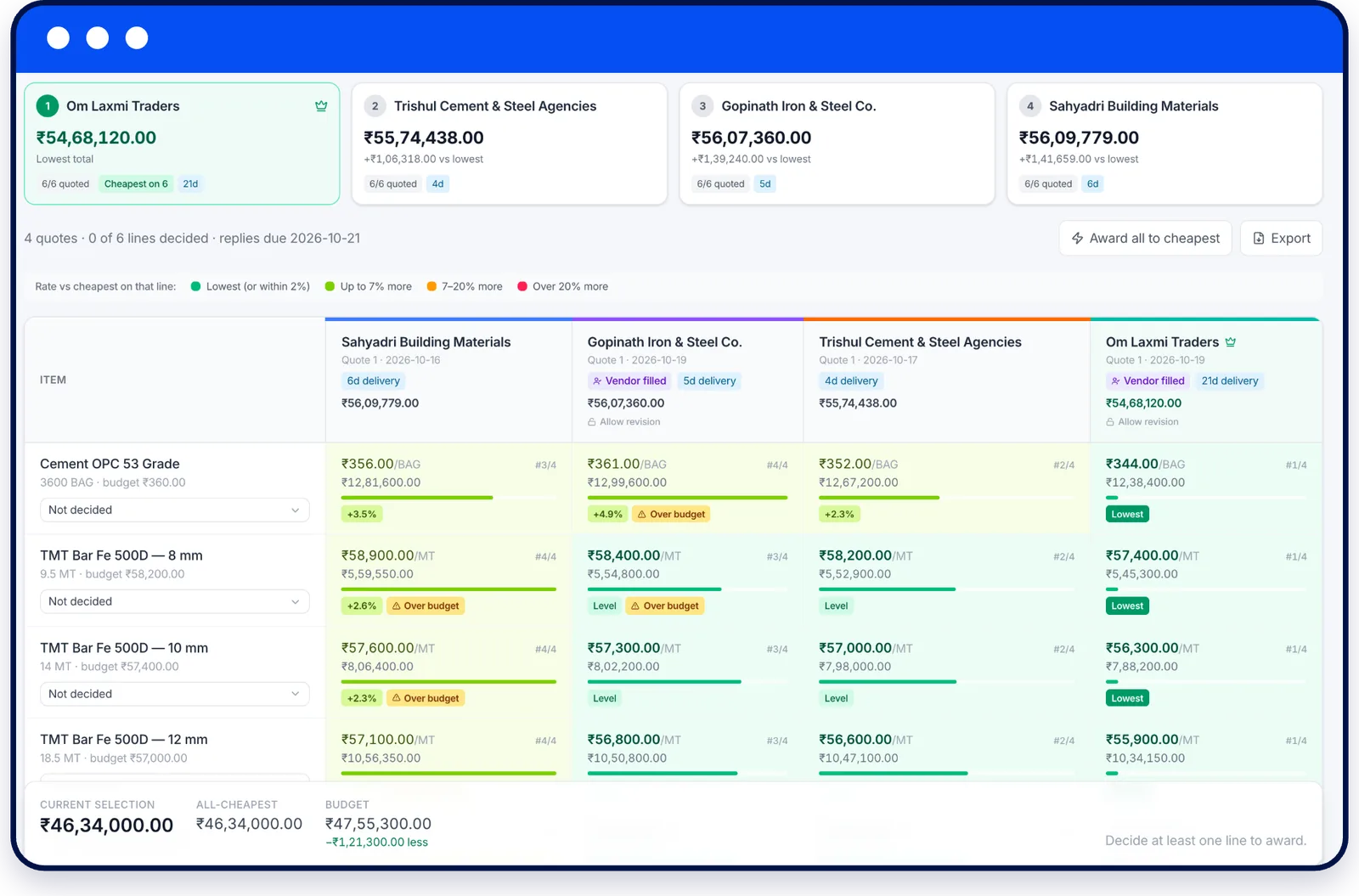1359x896 pixels.
Task: Open the TMT Bar 8 mm decision dropdown
Action: pos(174,602)
